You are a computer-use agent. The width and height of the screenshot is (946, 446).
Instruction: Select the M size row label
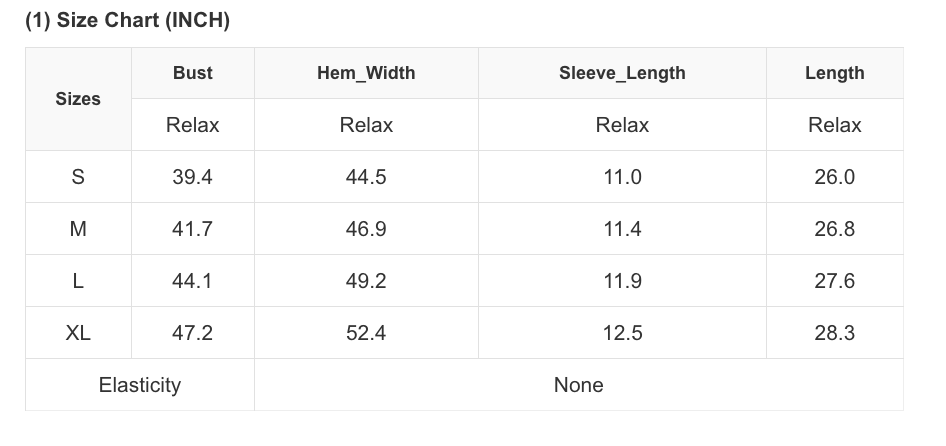78,229
